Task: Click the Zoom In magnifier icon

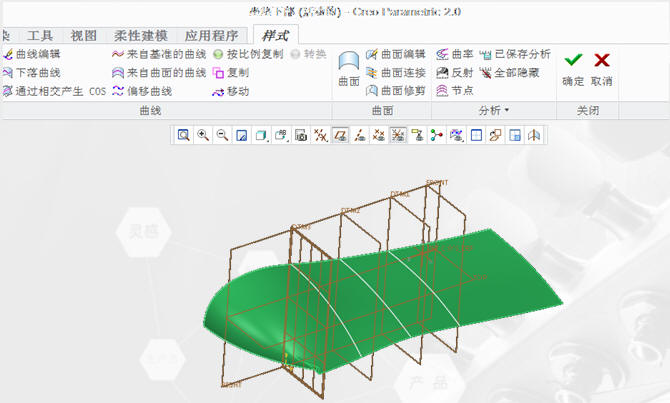Action: (x=203, y=135)
